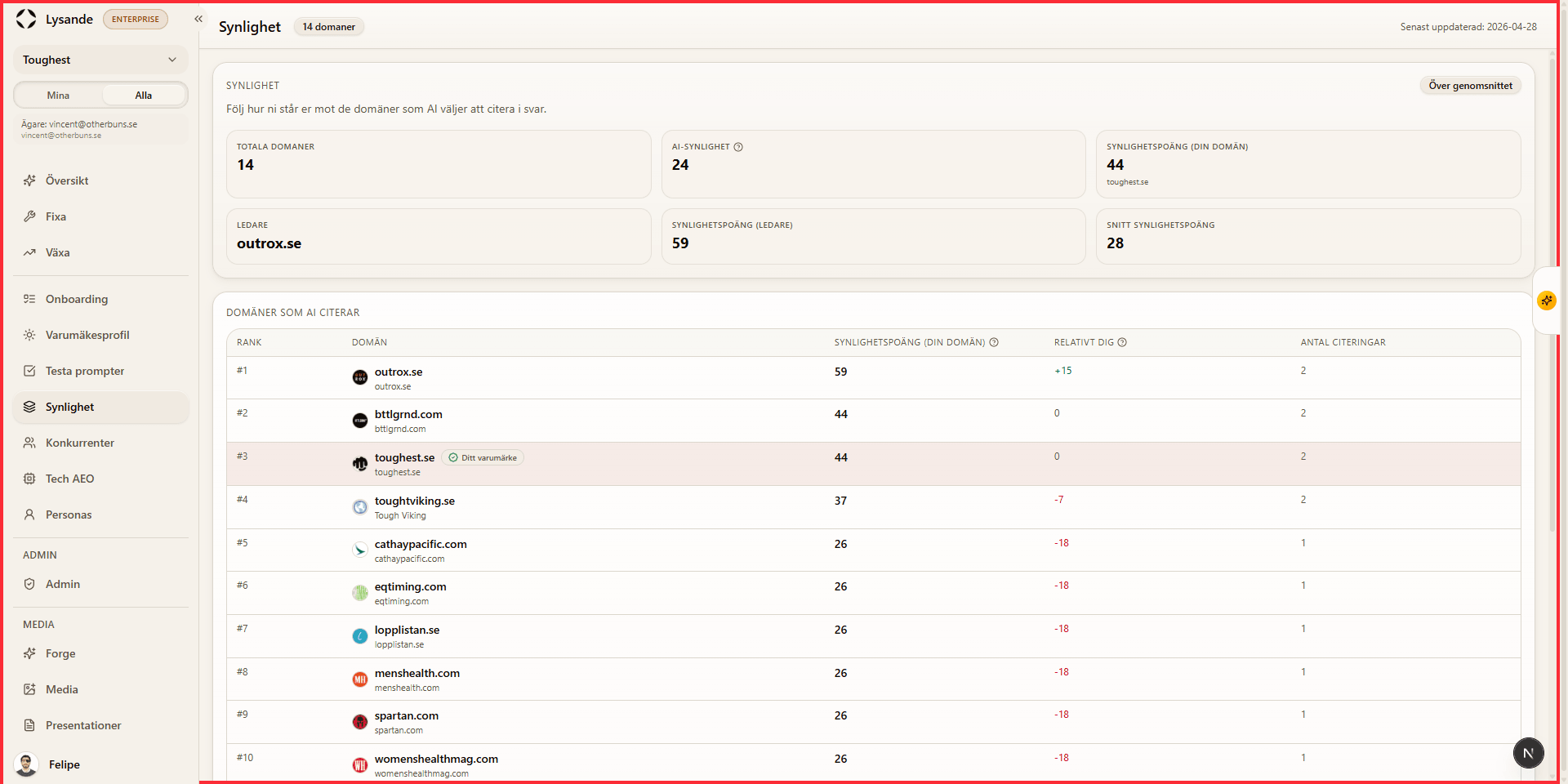Click the spartan.com domain row
1568x784 pixels.
coord(874,722)
